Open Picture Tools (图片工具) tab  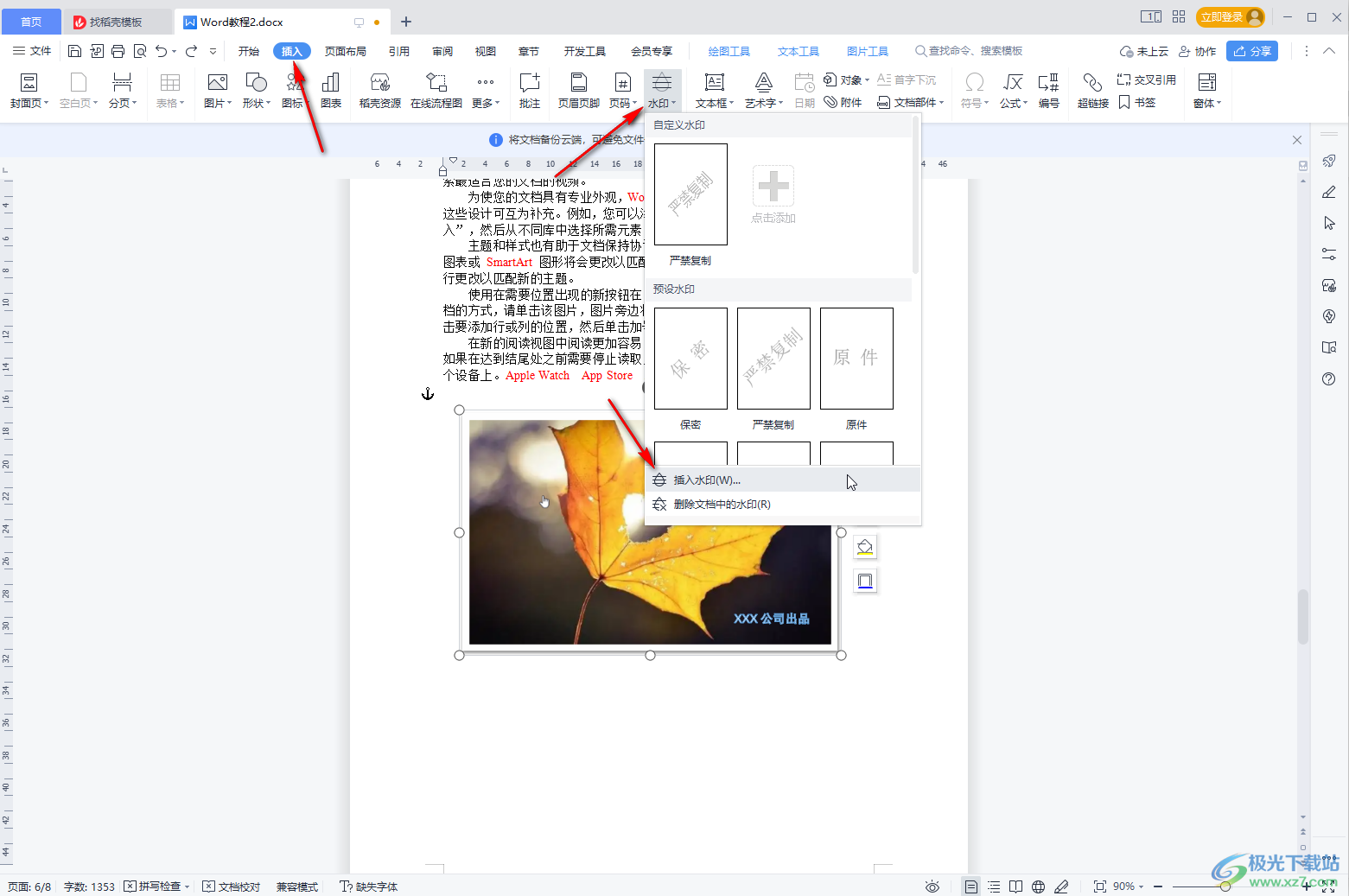tap(868, 51)
